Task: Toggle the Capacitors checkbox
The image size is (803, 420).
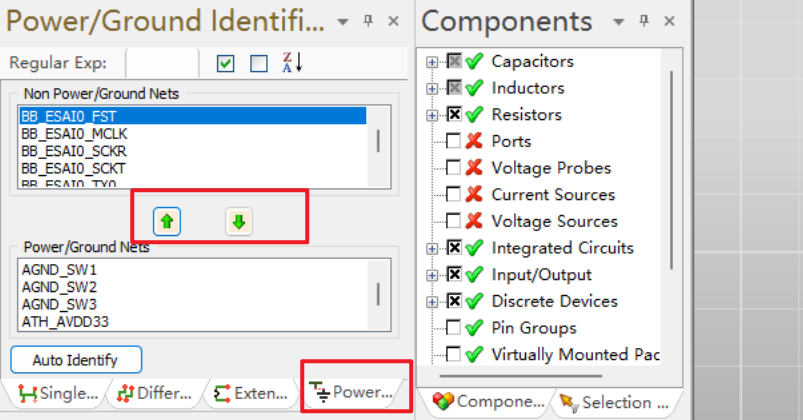Action: pos(454,61)
